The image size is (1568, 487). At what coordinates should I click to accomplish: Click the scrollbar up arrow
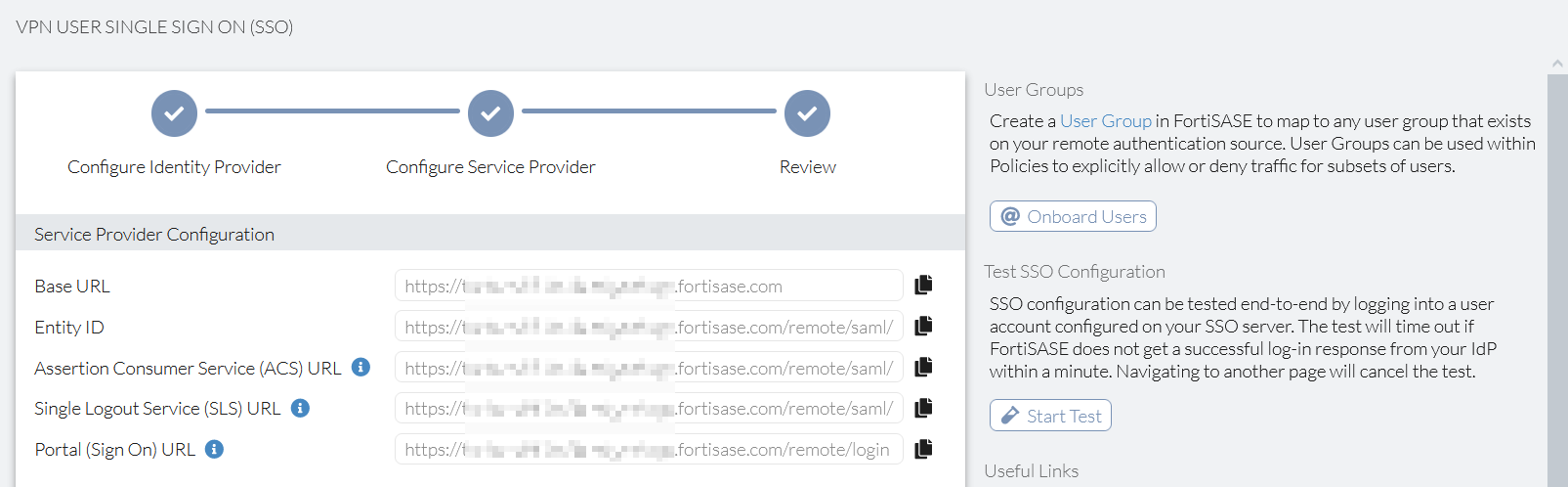[x=1557, y=65]
